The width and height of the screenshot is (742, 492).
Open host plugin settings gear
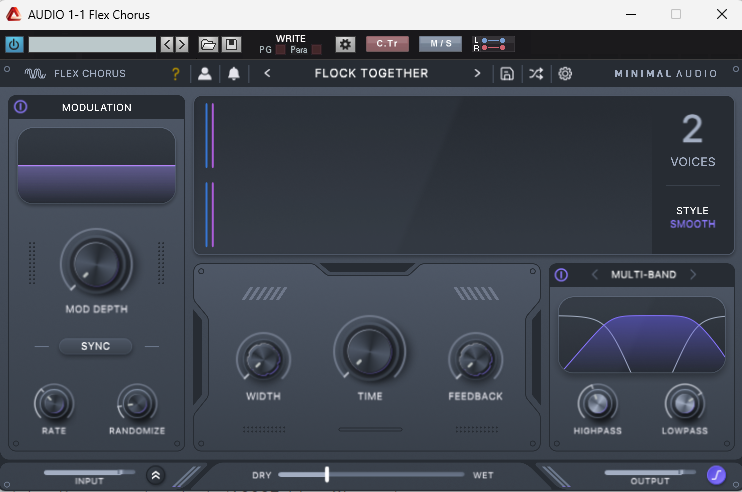(x=345, y=44)
